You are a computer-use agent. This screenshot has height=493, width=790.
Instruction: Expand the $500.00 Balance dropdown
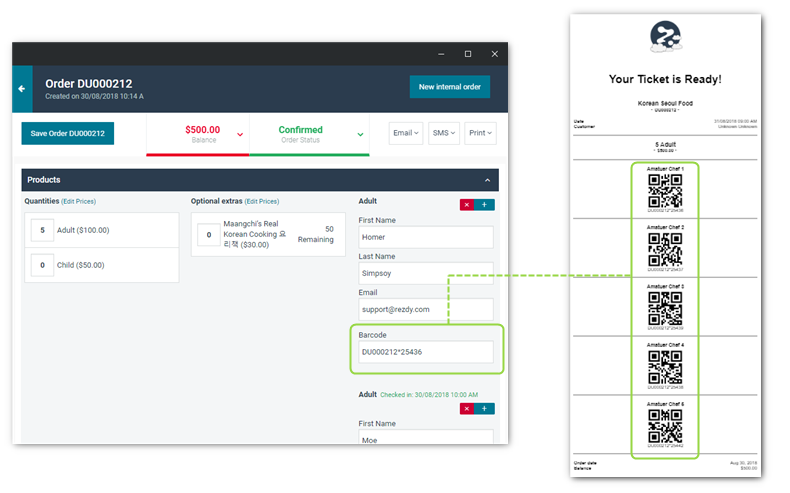coord(198,134)
